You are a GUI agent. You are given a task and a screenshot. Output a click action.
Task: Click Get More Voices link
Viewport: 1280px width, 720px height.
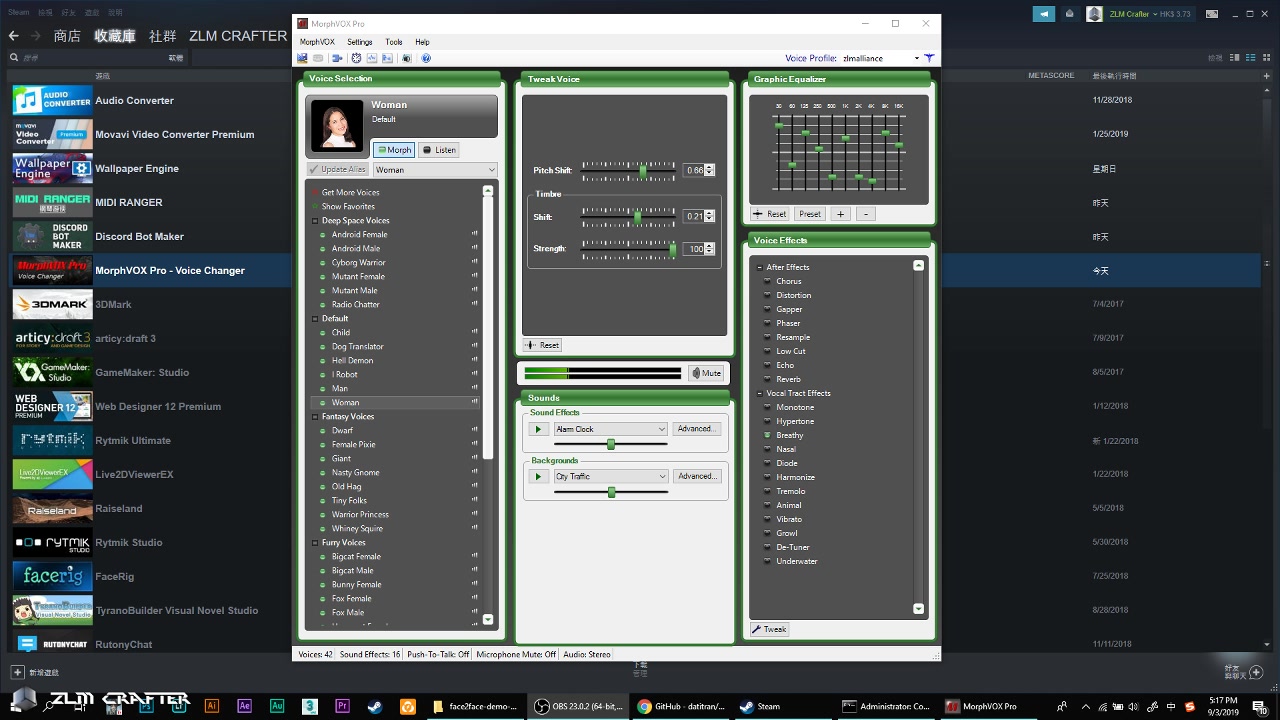pyautogui.click(x=350, y=192)
